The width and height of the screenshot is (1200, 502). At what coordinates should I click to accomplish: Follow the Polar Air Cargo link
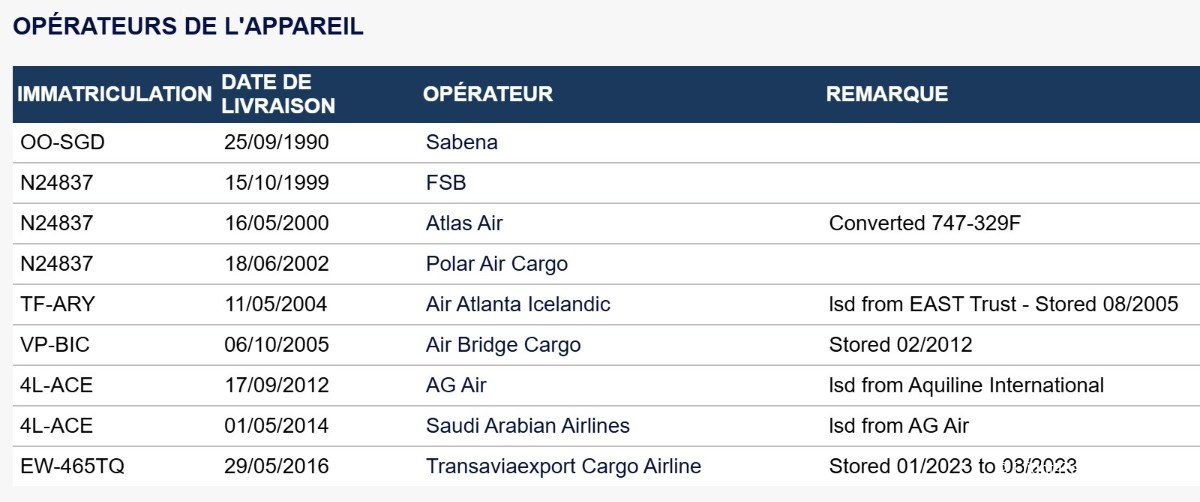click(x=496, y=264)
